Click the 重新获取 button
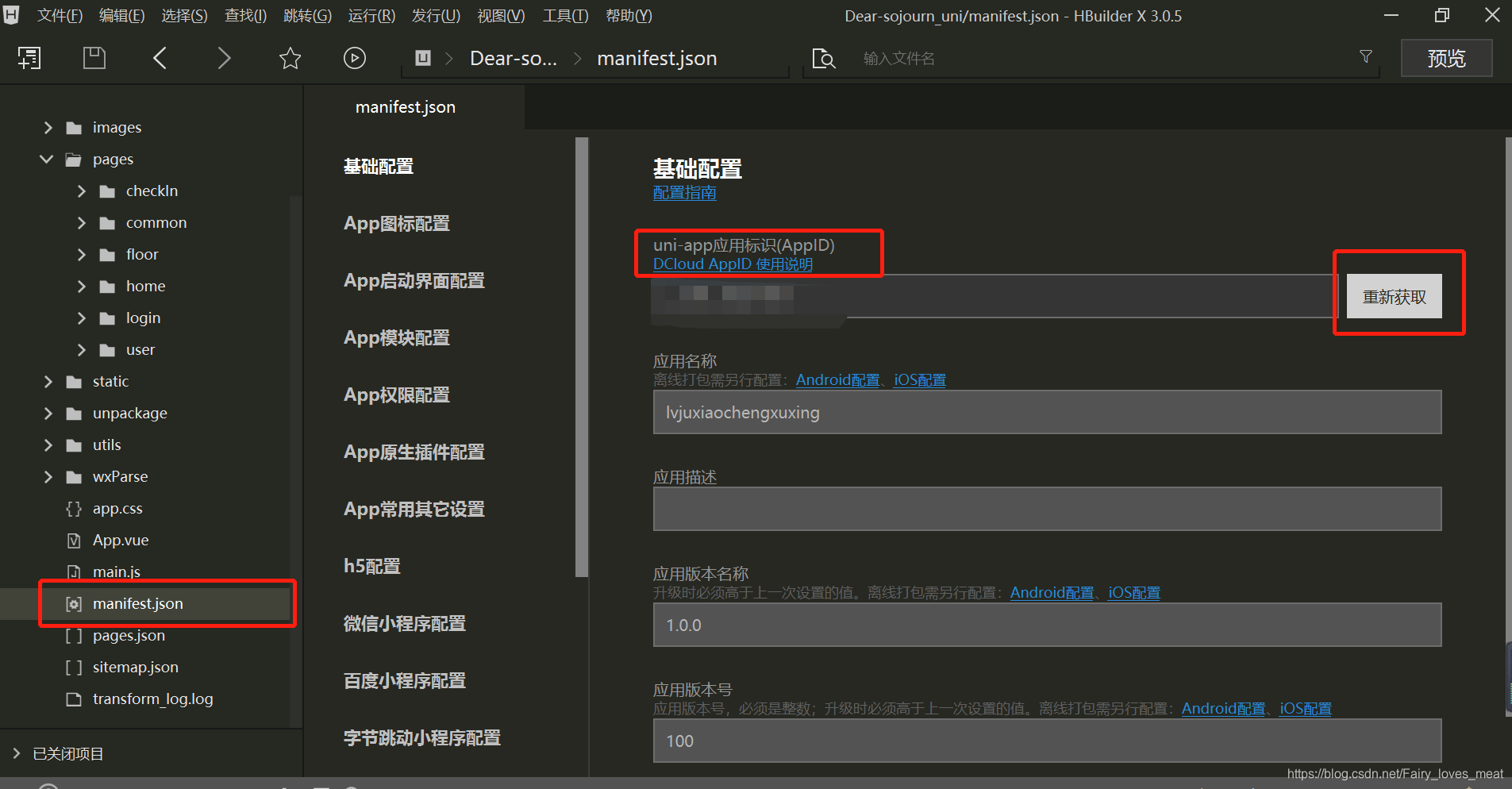 [1394, 296]
